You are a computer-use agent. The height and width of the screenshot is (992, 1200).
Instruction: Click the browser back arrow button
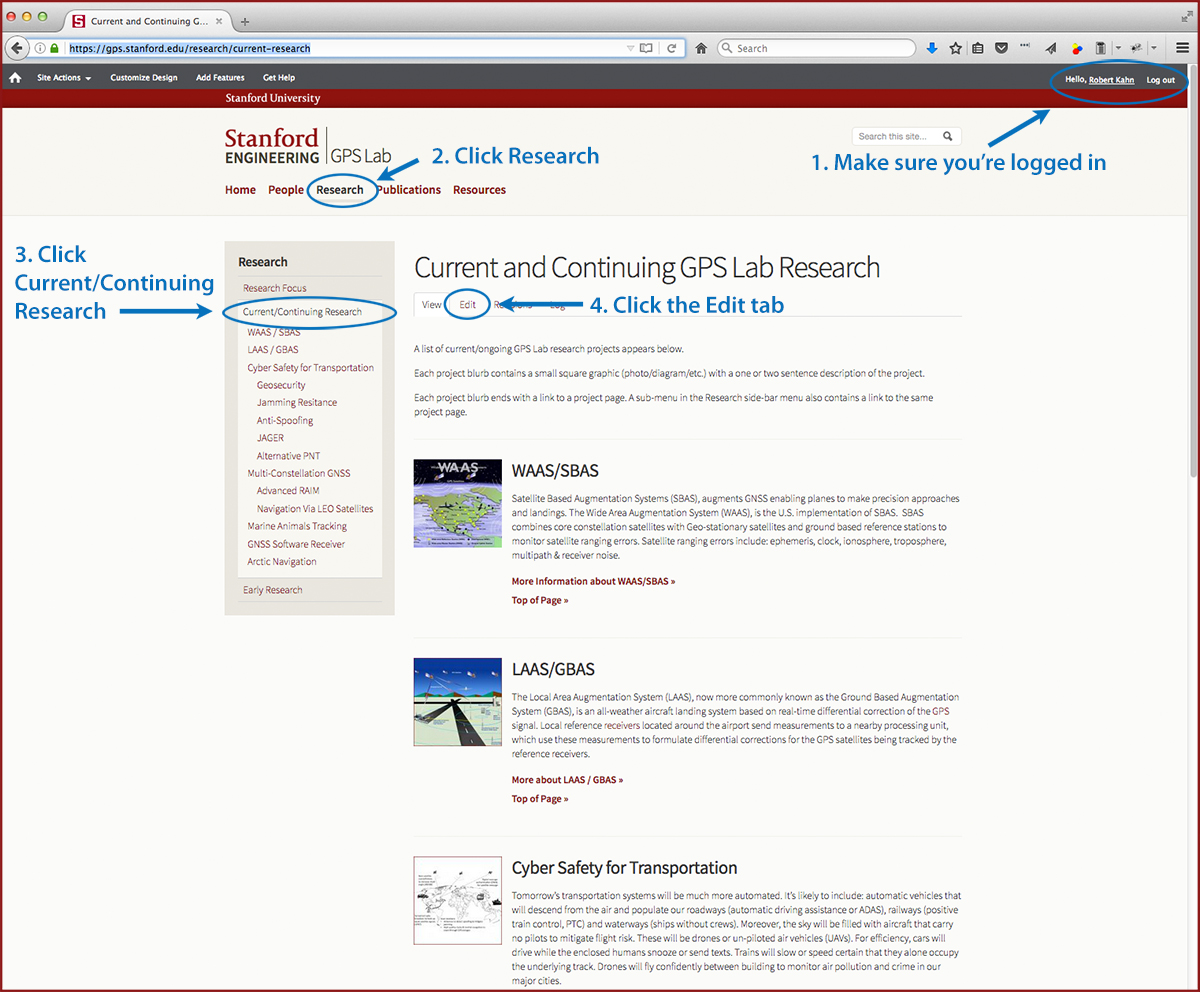[x=17, y=48]
